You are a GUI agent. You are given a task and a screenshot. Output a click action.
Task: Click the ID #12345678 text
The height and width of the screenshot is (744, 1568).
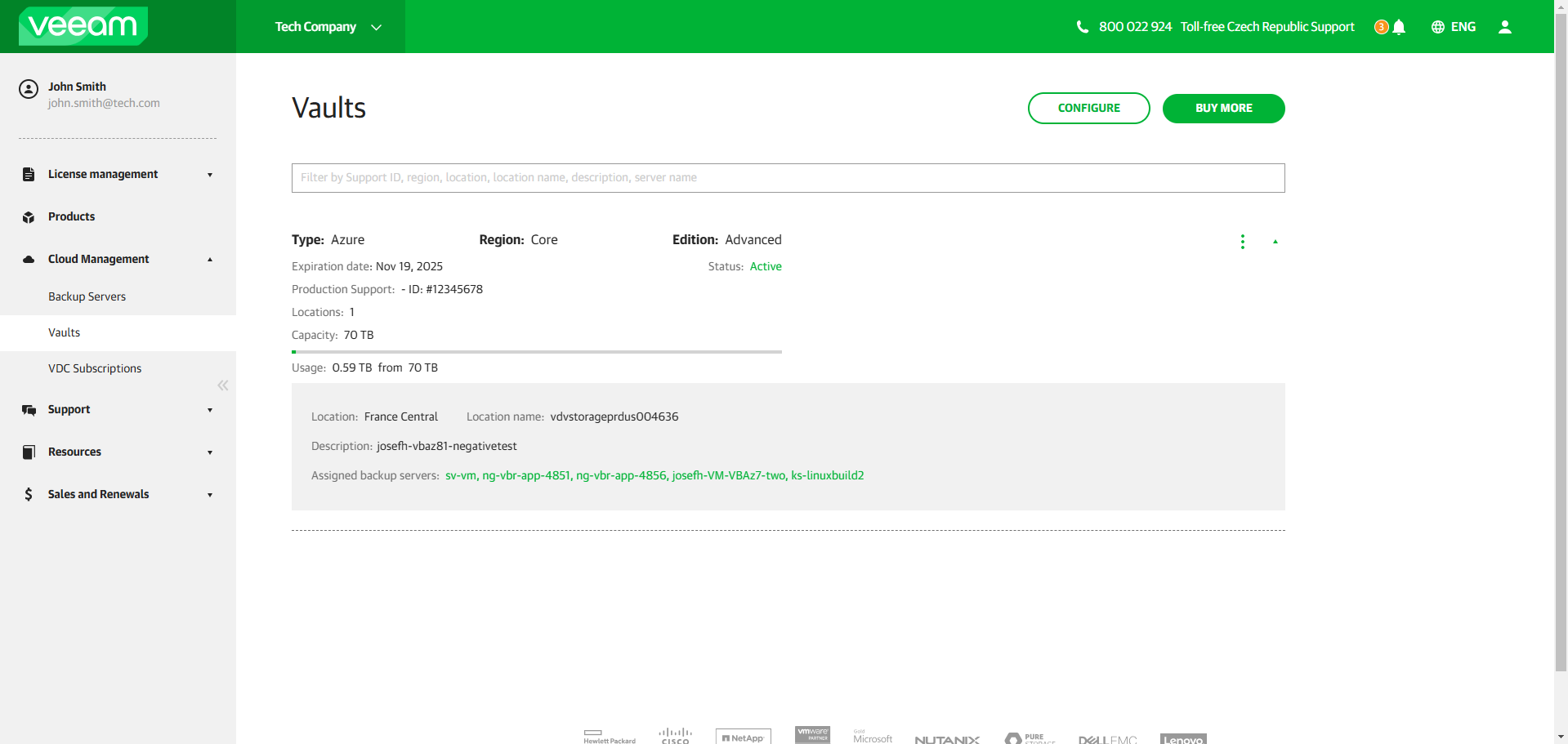[445, 289]
